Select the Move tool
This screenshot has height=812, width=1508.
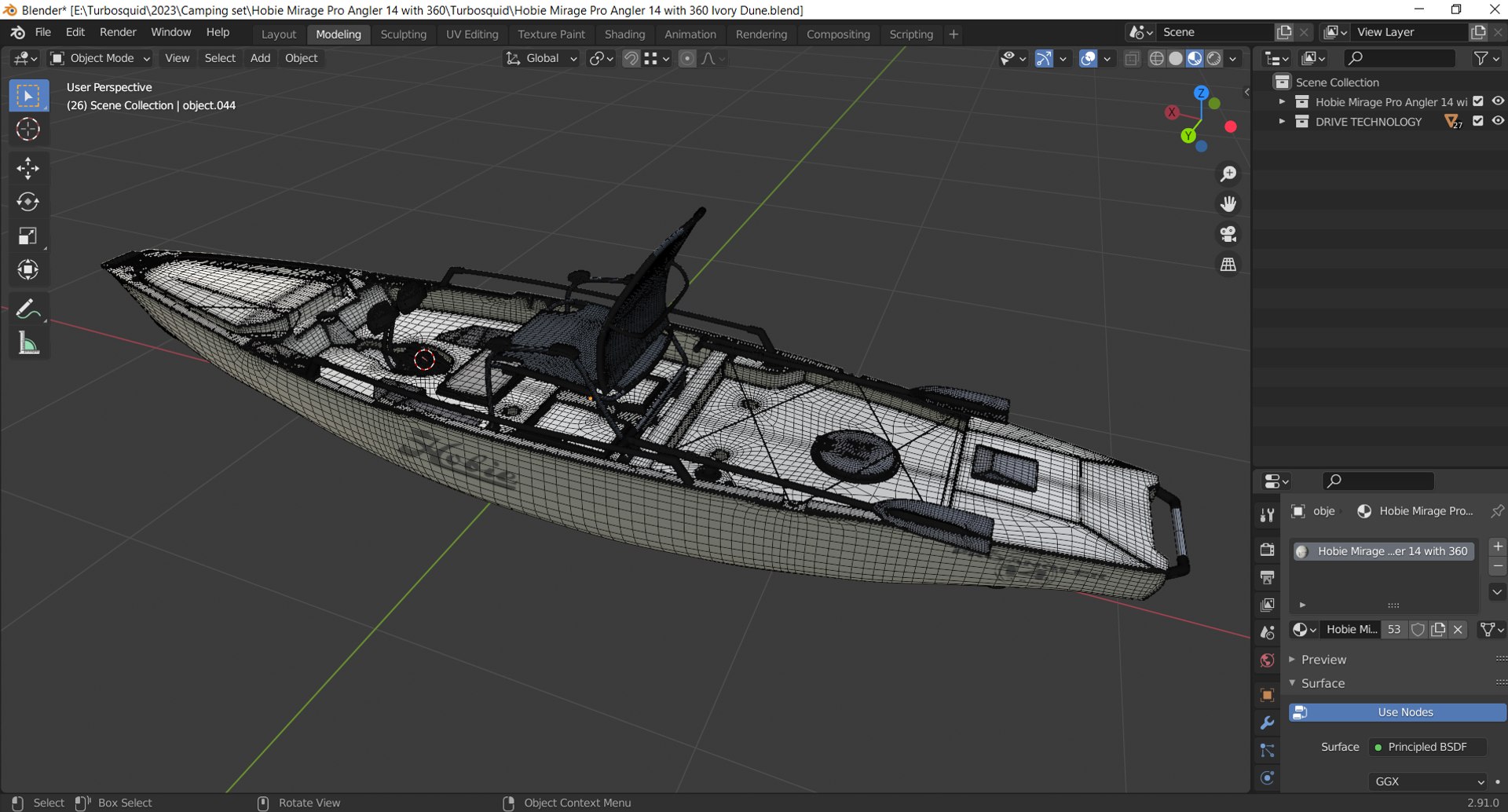coord(28,168)
